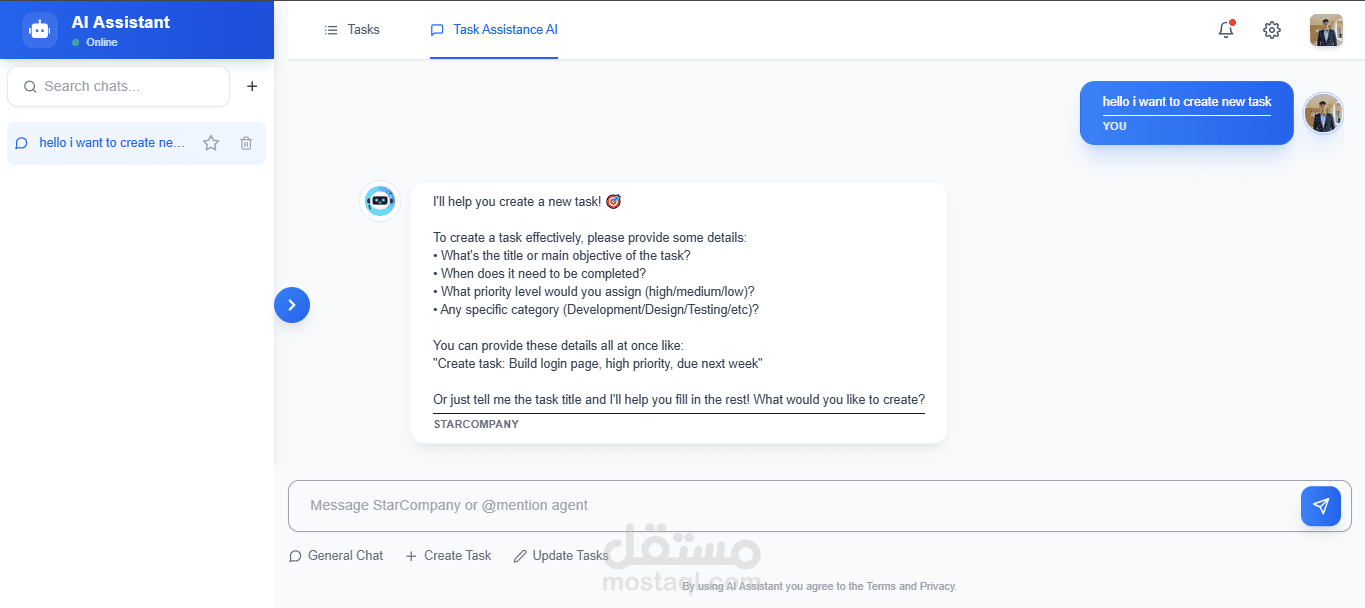Click the YOU label under the sent message
Image resolution: width=1365 pixels, height=608 pixels.
click(1115, 127)
